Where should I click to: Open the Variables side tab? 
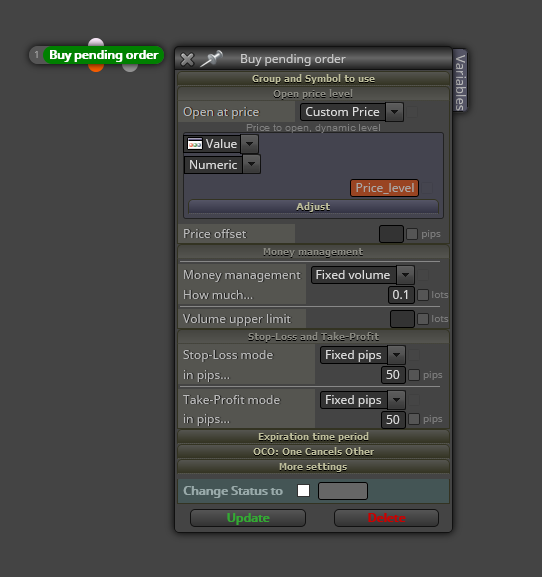tap(460, 81)
